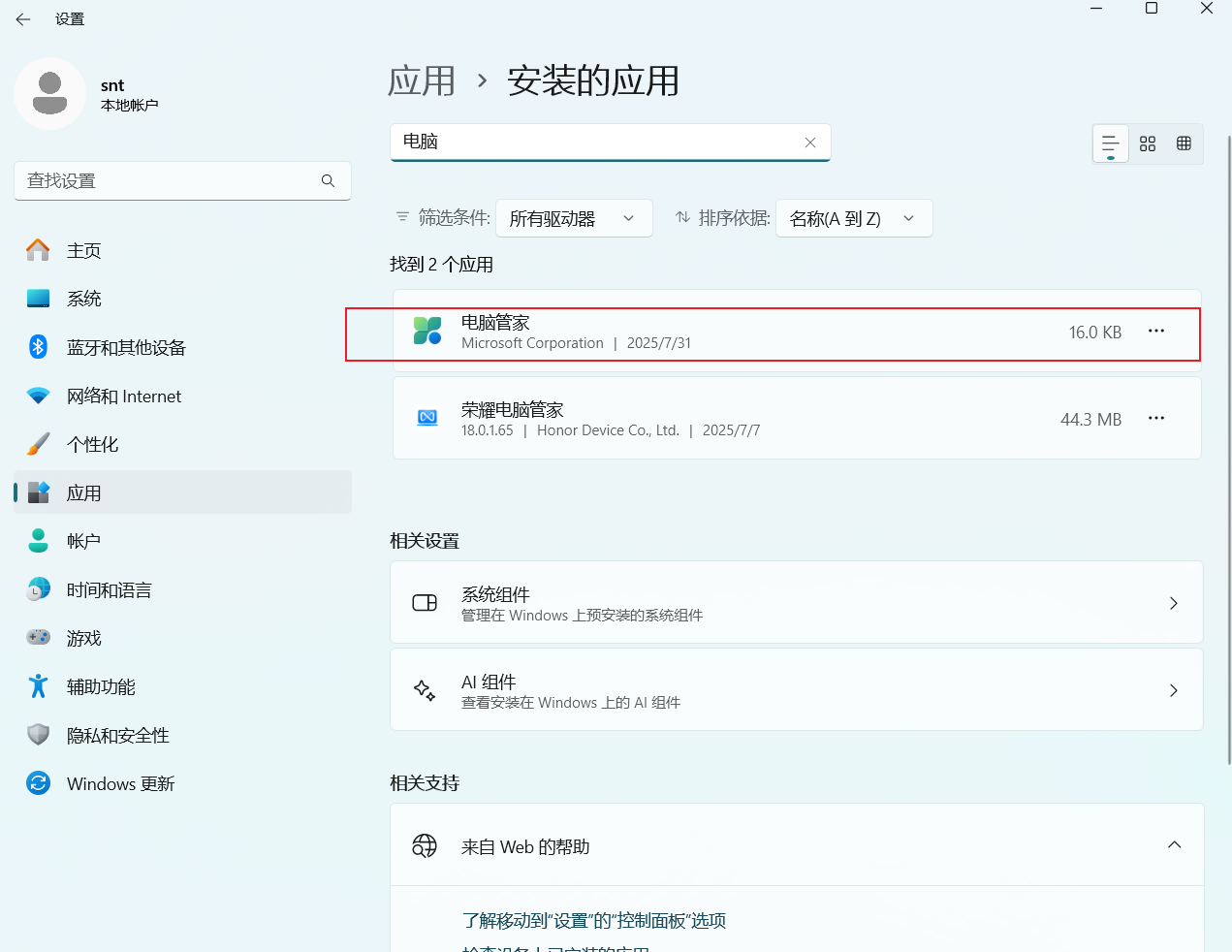Go to 游戏 settings
This screenshot has height=952, width=1232.
click(x=182, y=638)
